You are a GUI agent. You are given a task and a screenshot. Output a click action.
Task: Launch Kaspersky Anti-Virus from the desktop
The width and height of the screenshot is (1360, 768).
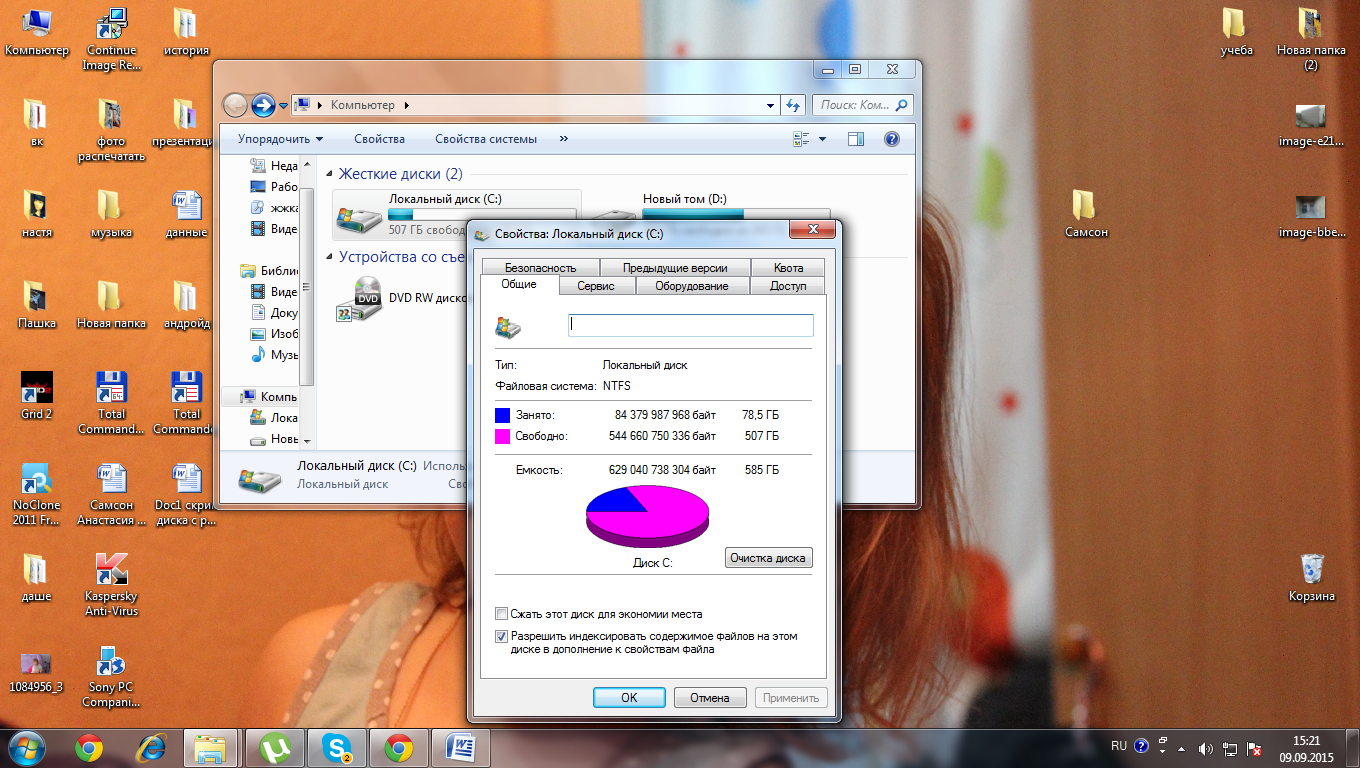tap(112, 585)
